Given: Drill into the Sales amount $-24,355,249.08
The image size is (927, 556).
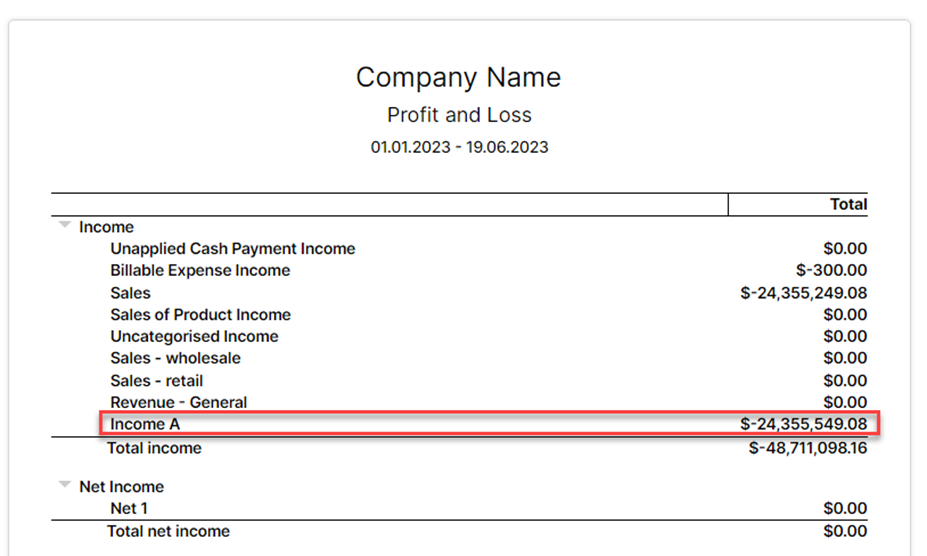Looking at the screenshot, I should [x=803, y=293].
